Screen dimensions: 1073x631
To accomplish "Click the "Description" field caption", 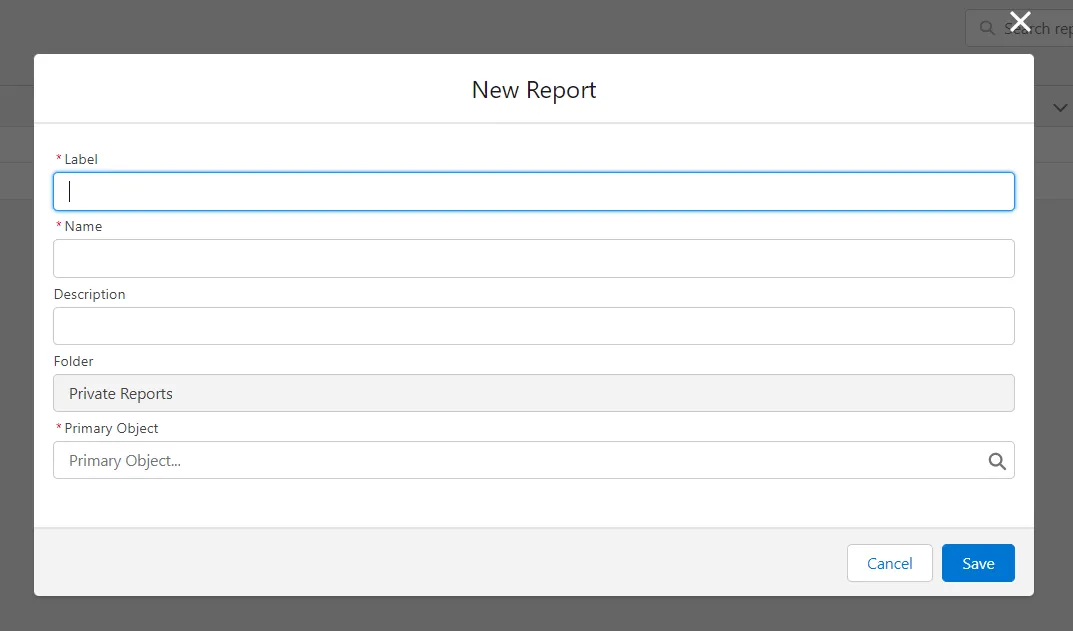I will [x=89, y=294].
